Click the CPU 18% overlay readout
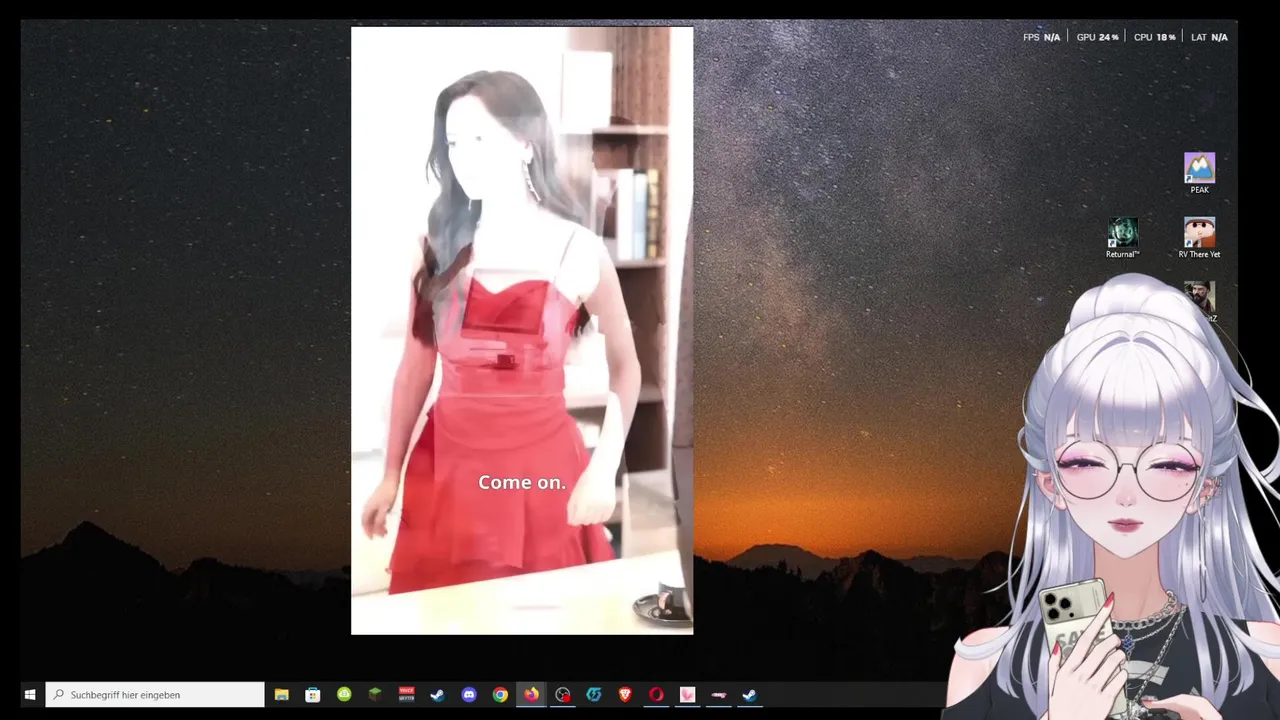This screenshot has width=1280, height=720. pyautogui.click(x=1154, y=37)
